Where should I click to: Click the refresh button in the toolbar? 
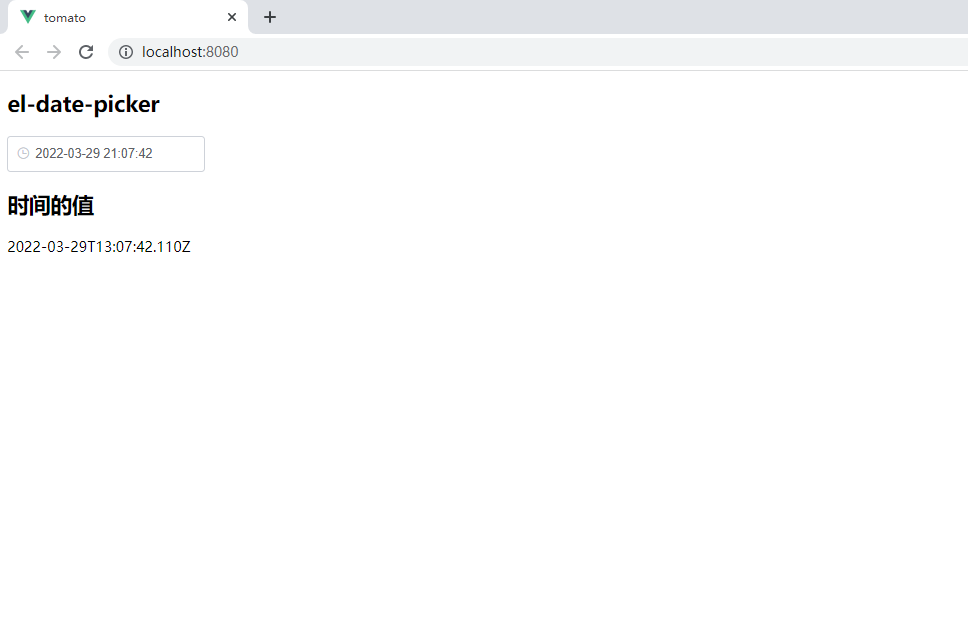pyautogui.click(x=86, y=51)
